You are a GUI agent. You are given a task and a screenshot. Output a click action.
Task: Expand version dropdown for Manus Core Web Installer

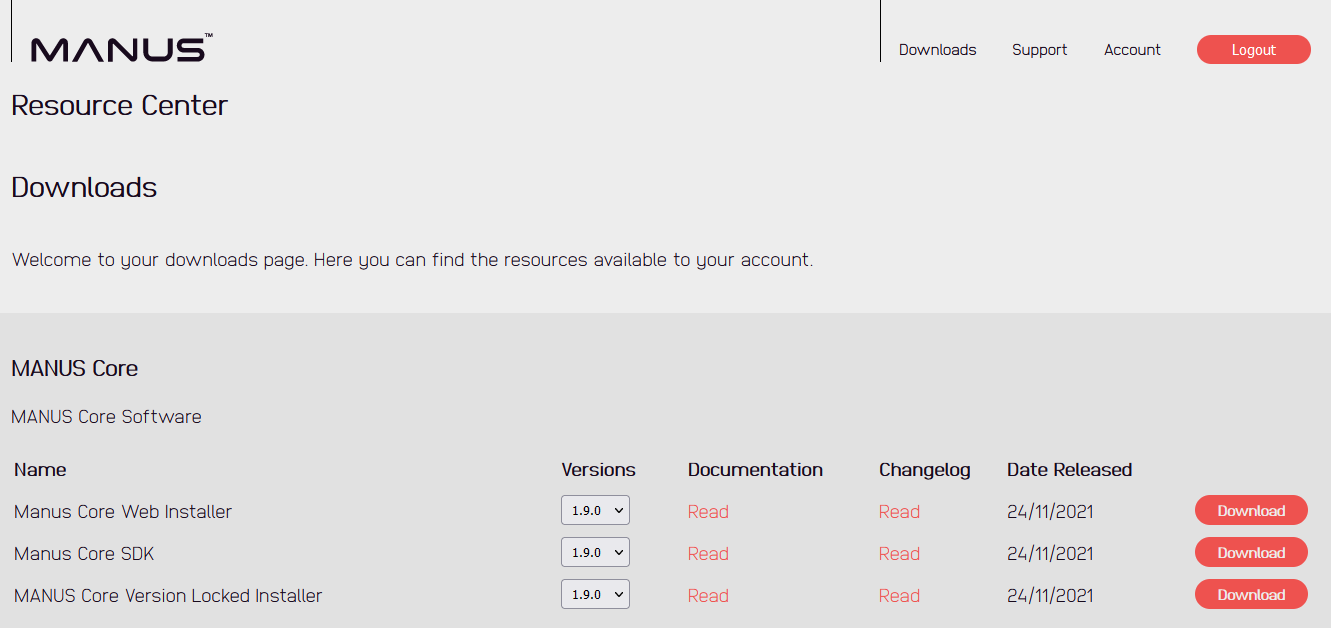point(595,510)
